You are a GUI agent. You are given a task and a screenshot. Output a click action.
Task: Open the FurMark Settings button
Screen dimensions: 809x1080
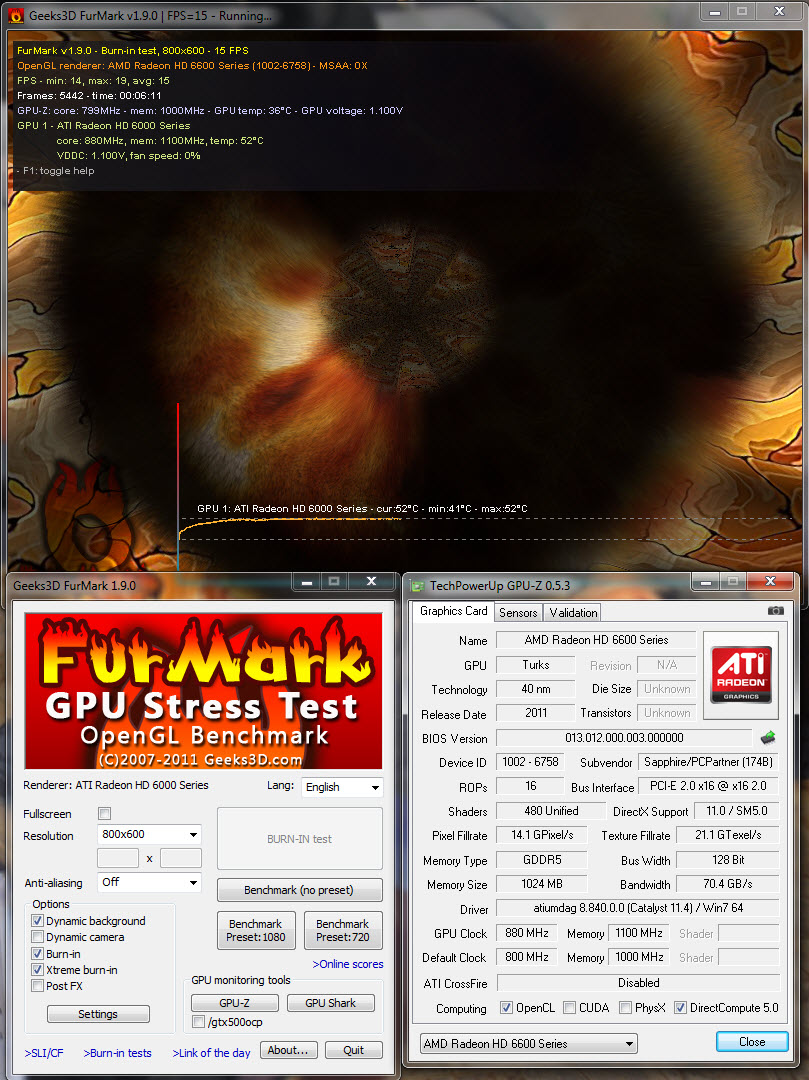(98, 1014)
